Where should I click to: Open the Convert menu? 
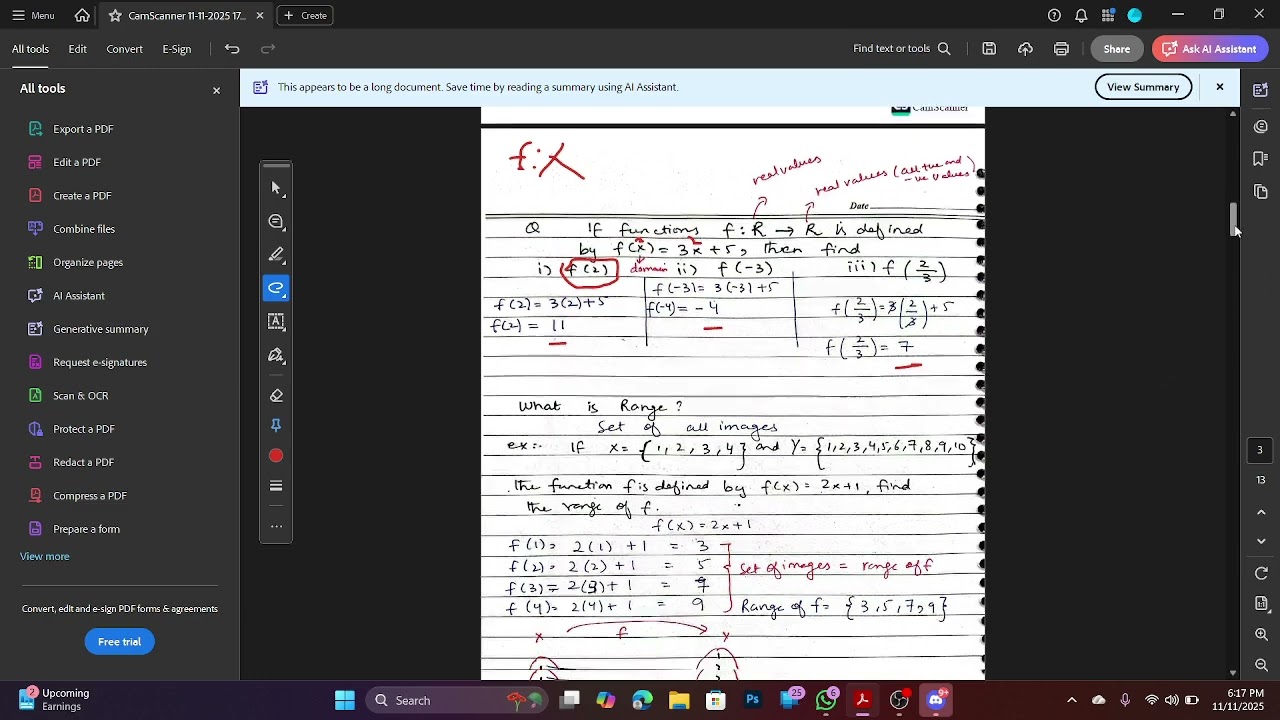click(124, 49)
